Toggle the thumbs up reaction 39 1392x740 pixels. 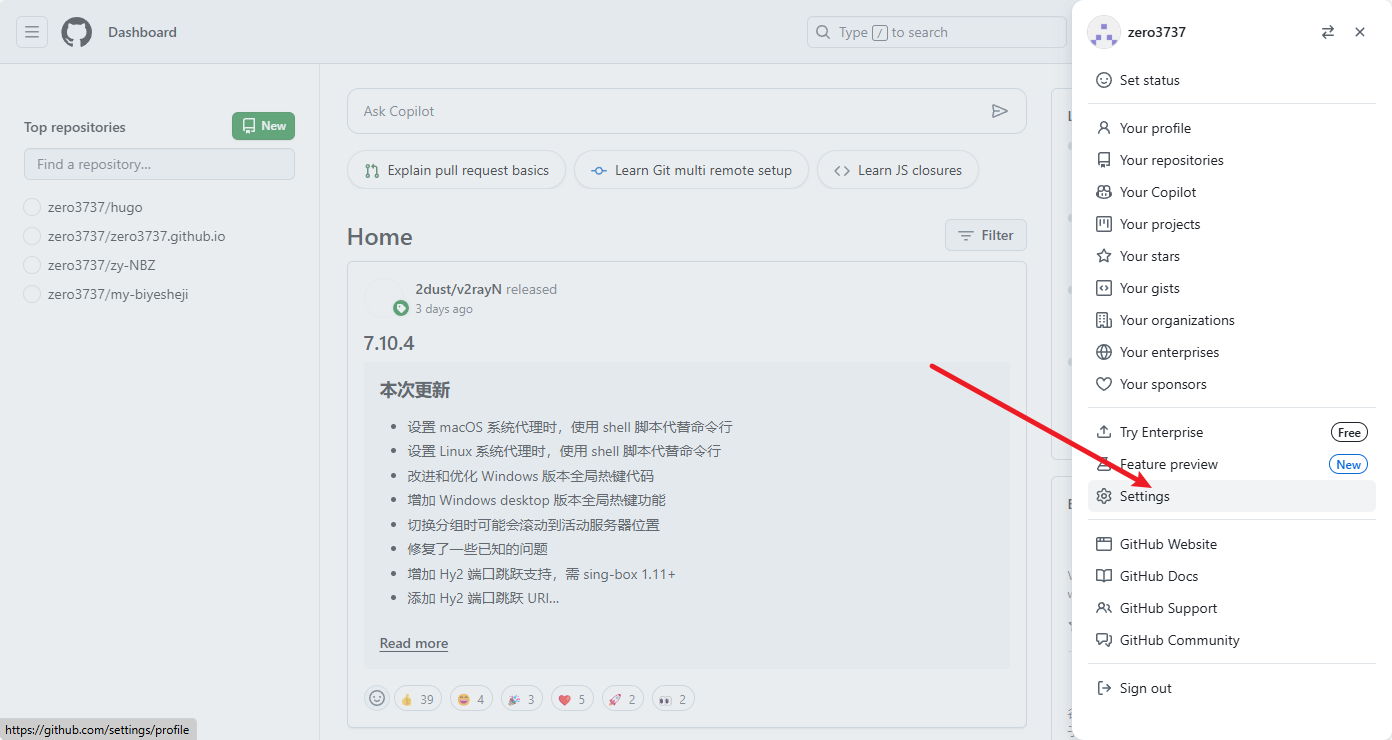tap(418, 699)
